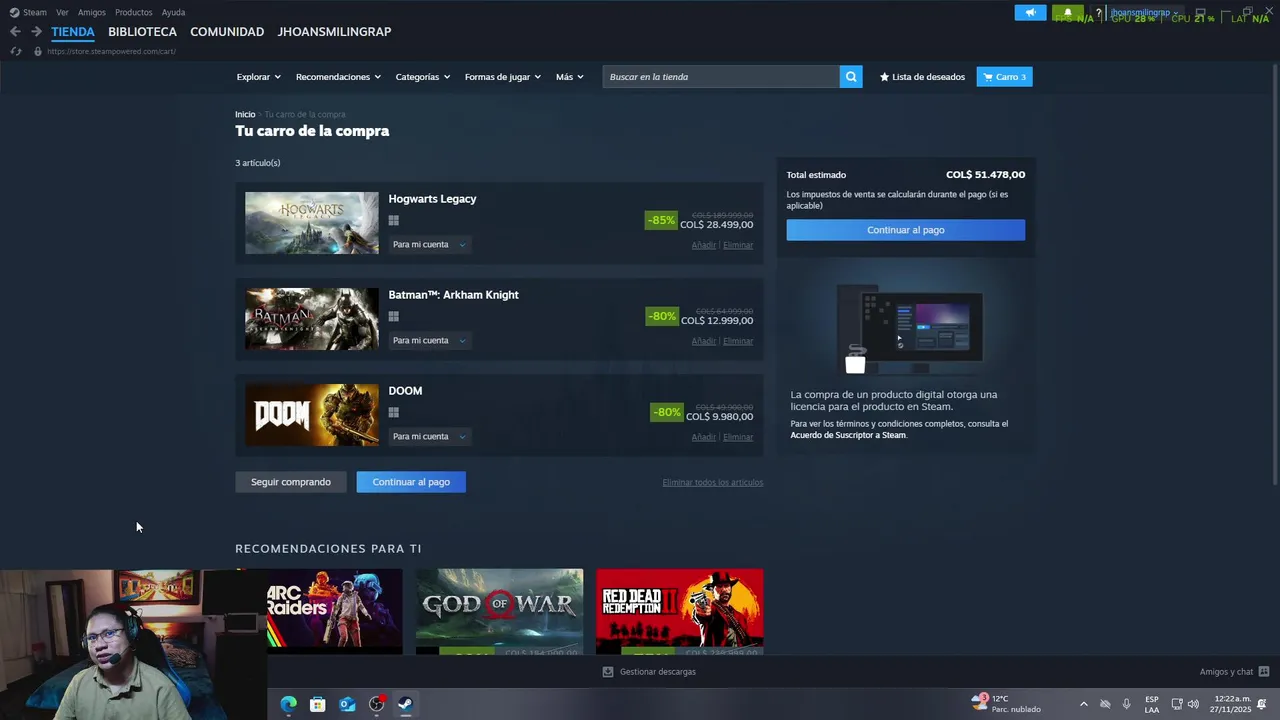Click the OBS Studio taskbar icon
The image size is (1280, 720).
[377, 704]
